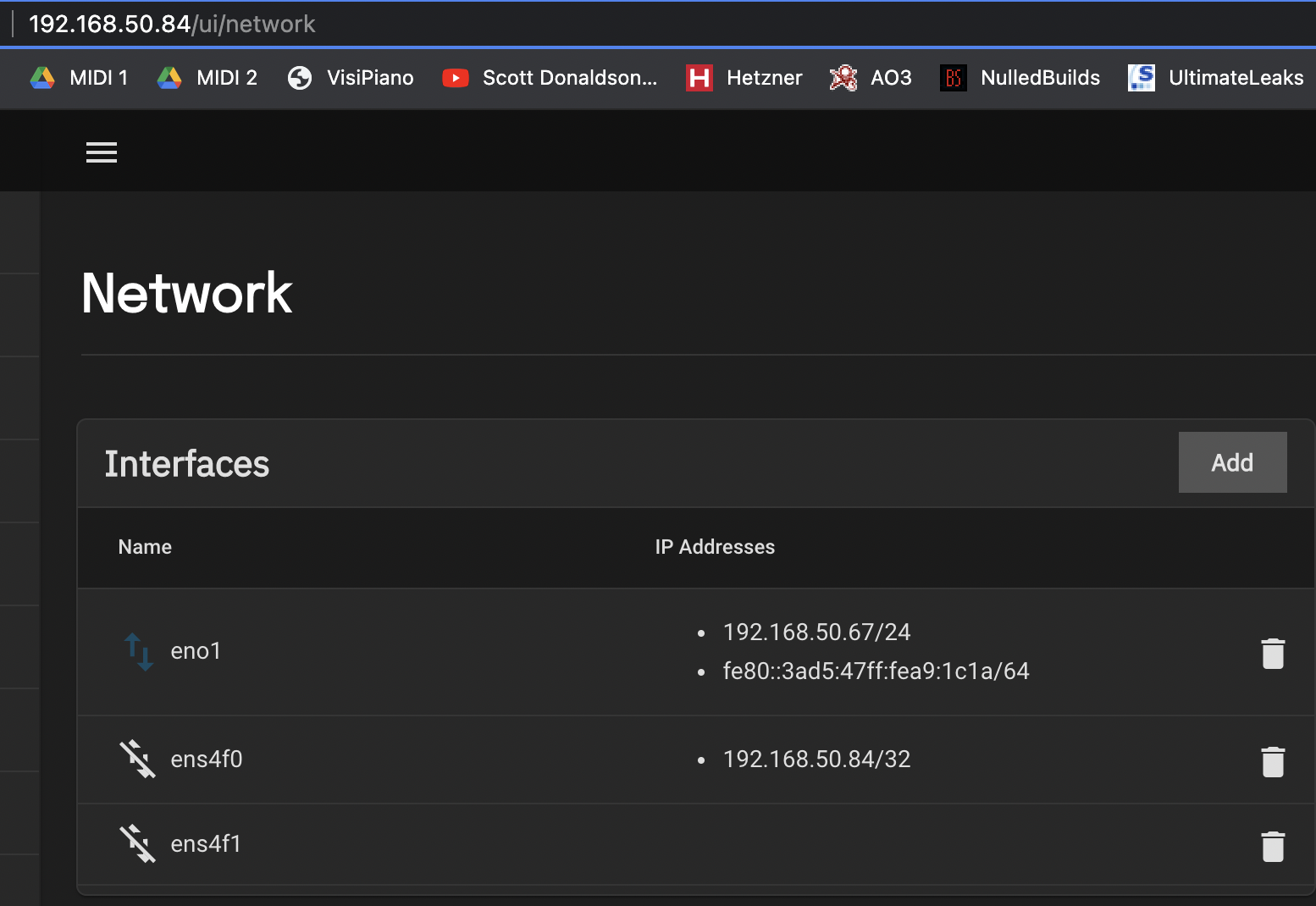This screenshot has height=906, width=1316.
Task: Open the Scott Donaldson YouTube bookmark
Action: (x=550, y=78)
